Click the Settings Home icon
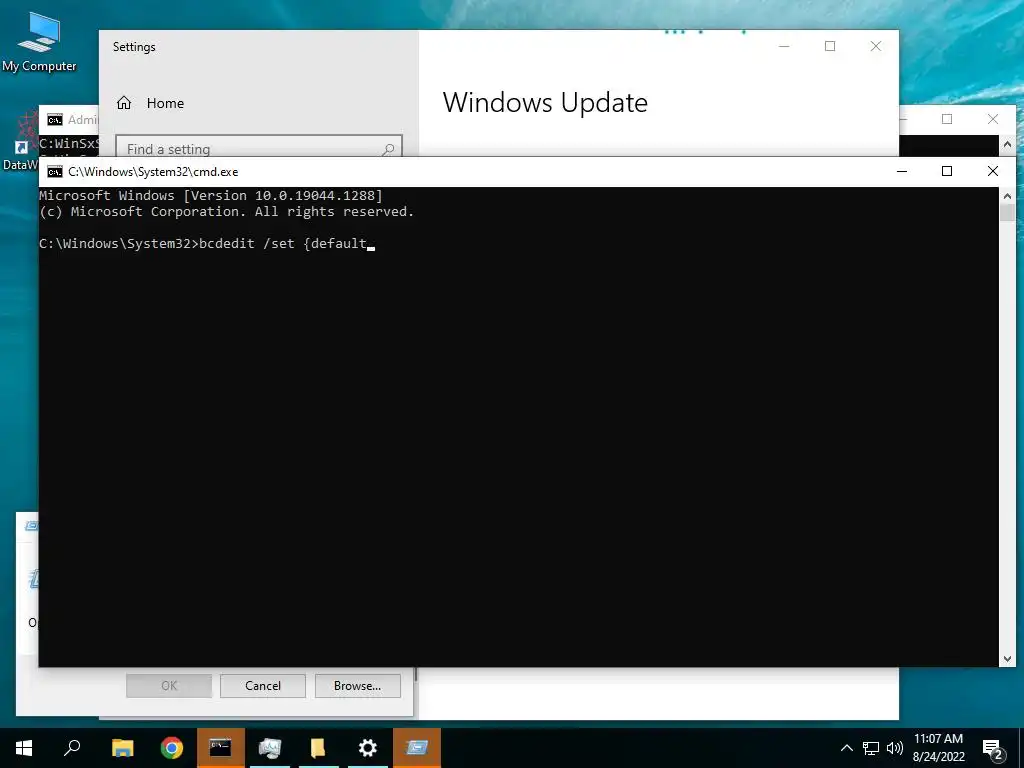Image resolution: width=1024 pixels, height=768 pixels. tap(124, 103)
